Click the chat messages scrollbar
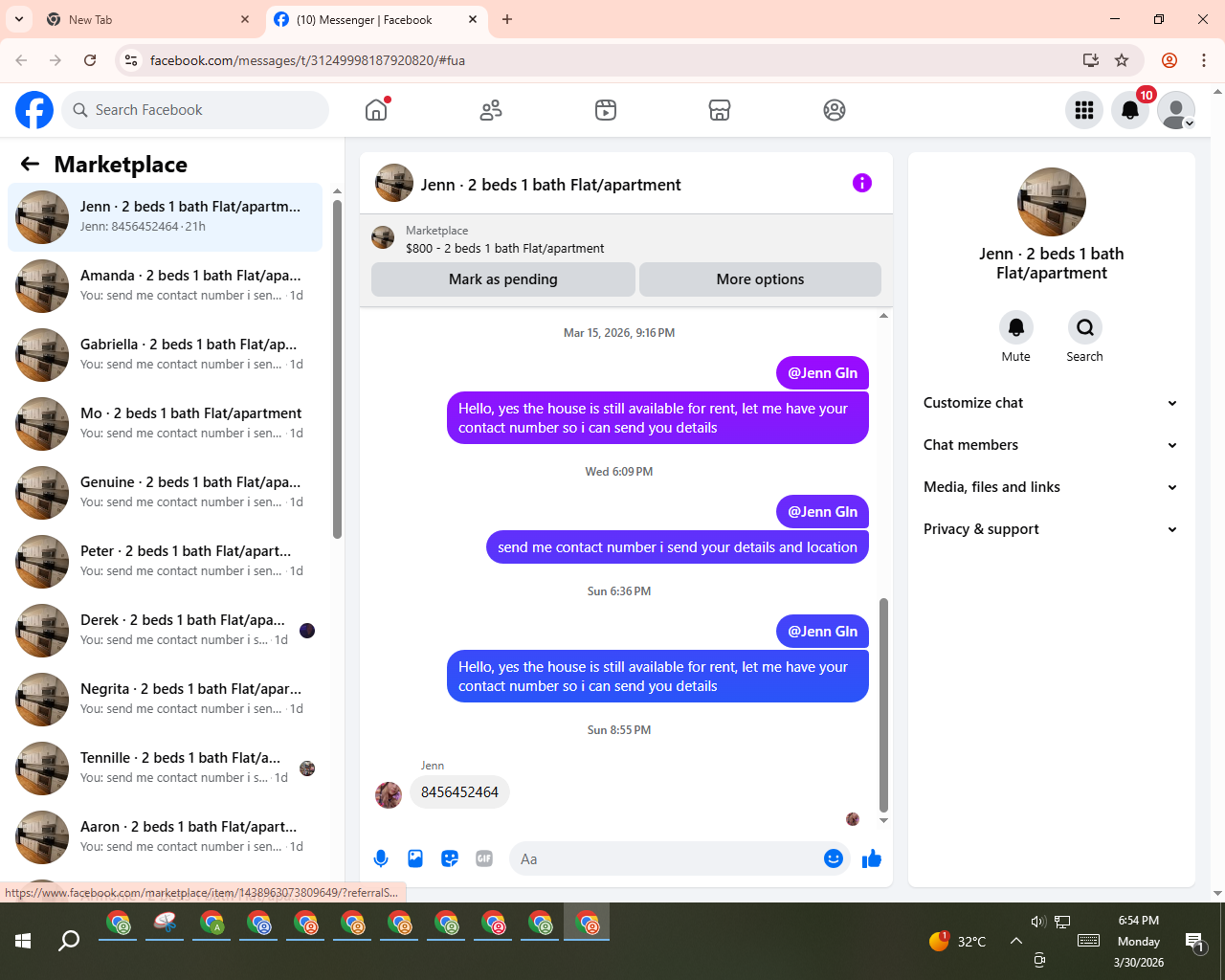Image resolution: width=1225 pixels, height=980 pixels. coord(883,705)
